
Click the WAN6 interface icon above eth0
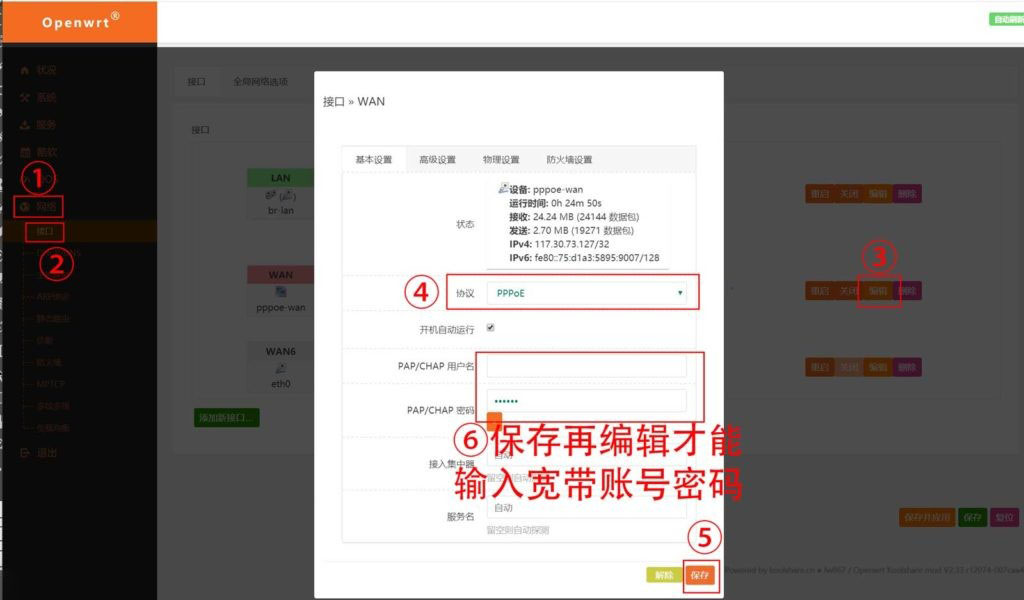tap(281, 368)
